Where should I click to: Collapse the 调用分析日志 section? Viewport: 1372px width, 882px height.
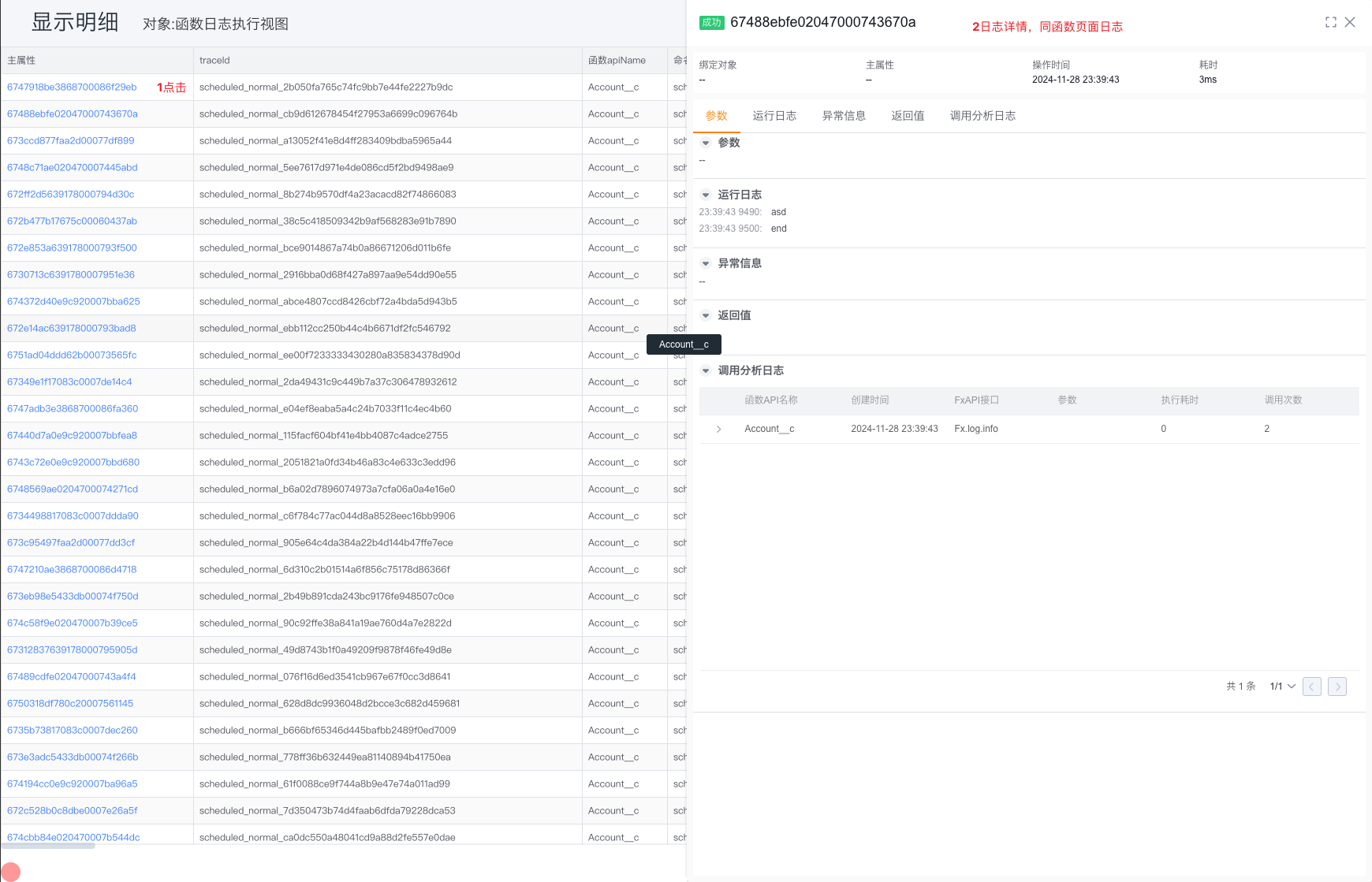[706, 371]
